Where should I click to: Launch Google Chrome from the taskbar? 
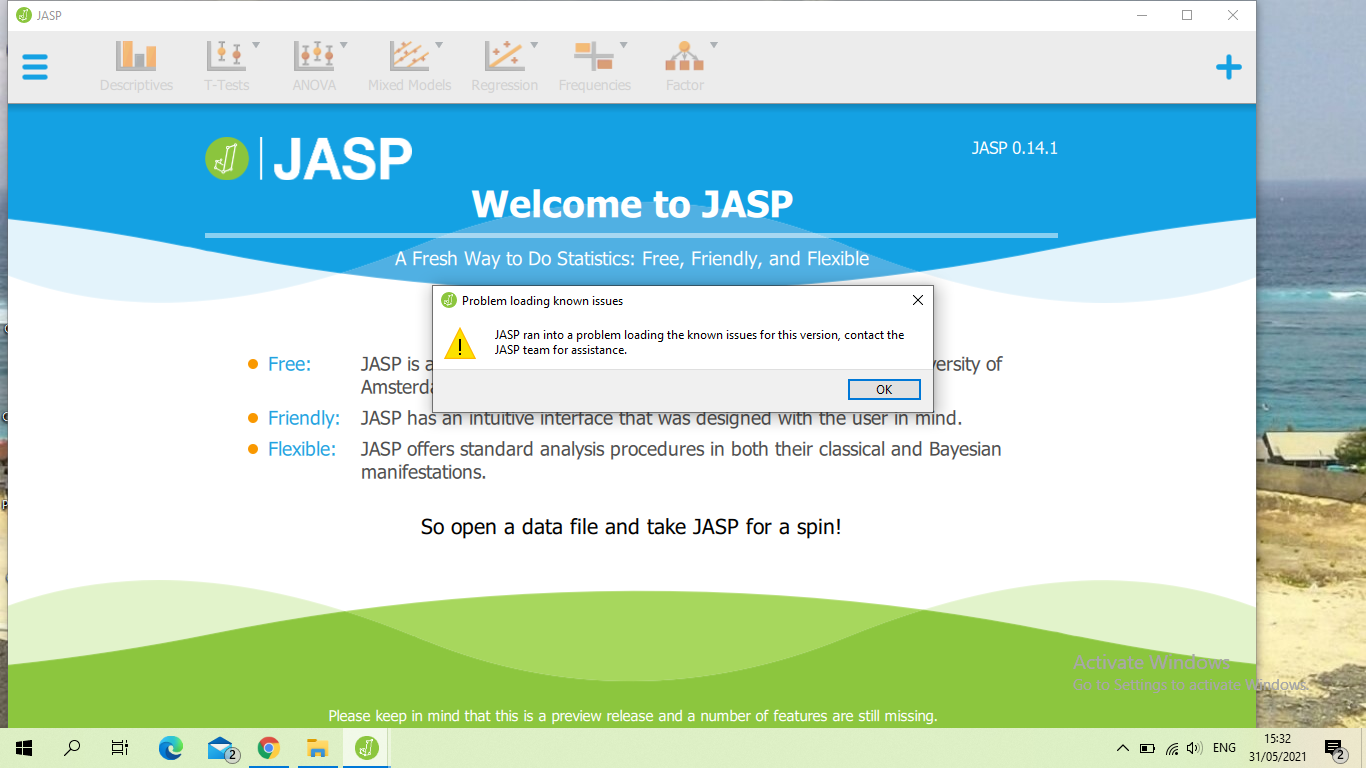pos(268,747)
